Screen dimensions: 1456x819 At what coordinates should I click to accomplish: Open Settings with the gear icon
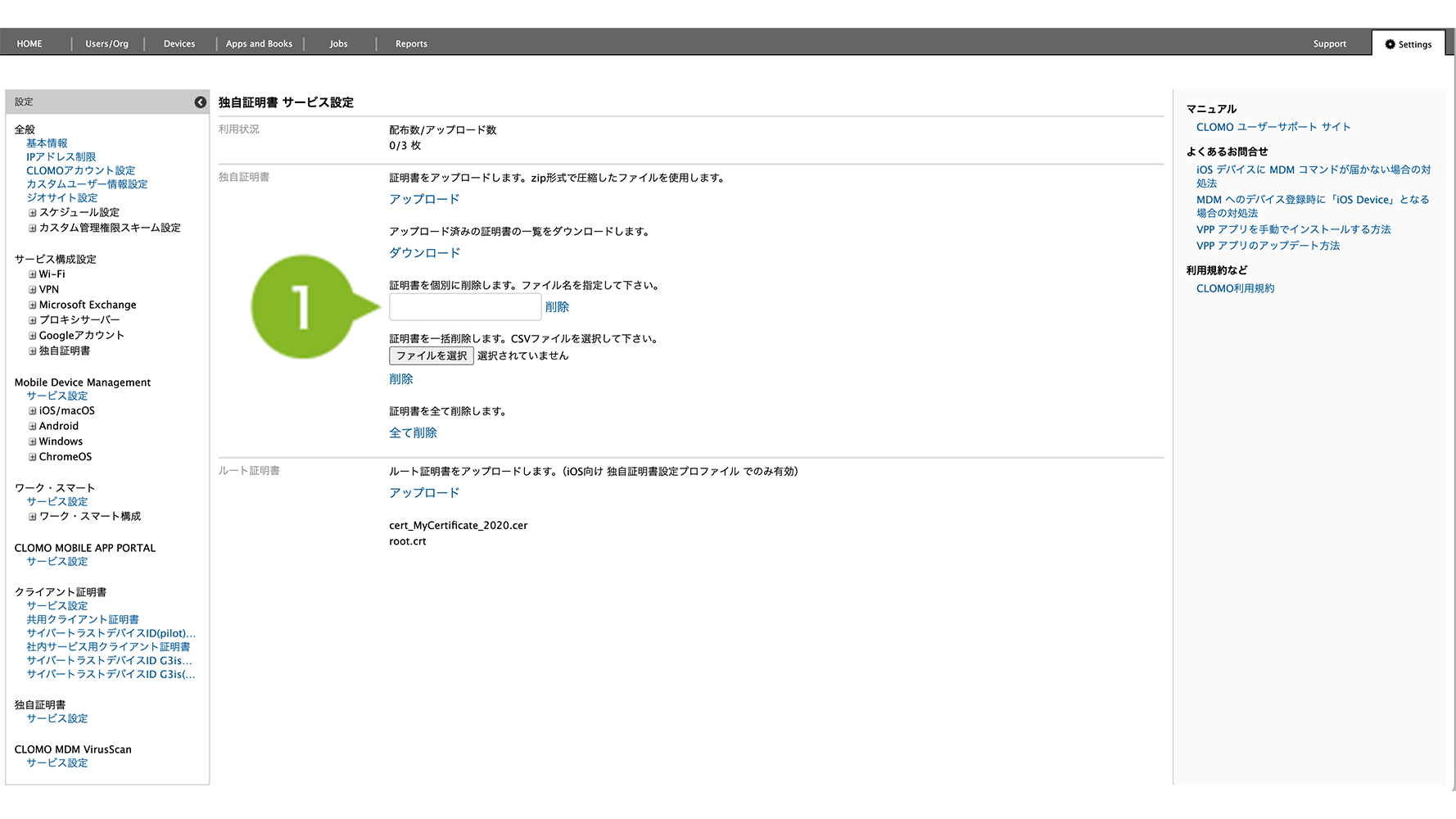pos(1408,44)
